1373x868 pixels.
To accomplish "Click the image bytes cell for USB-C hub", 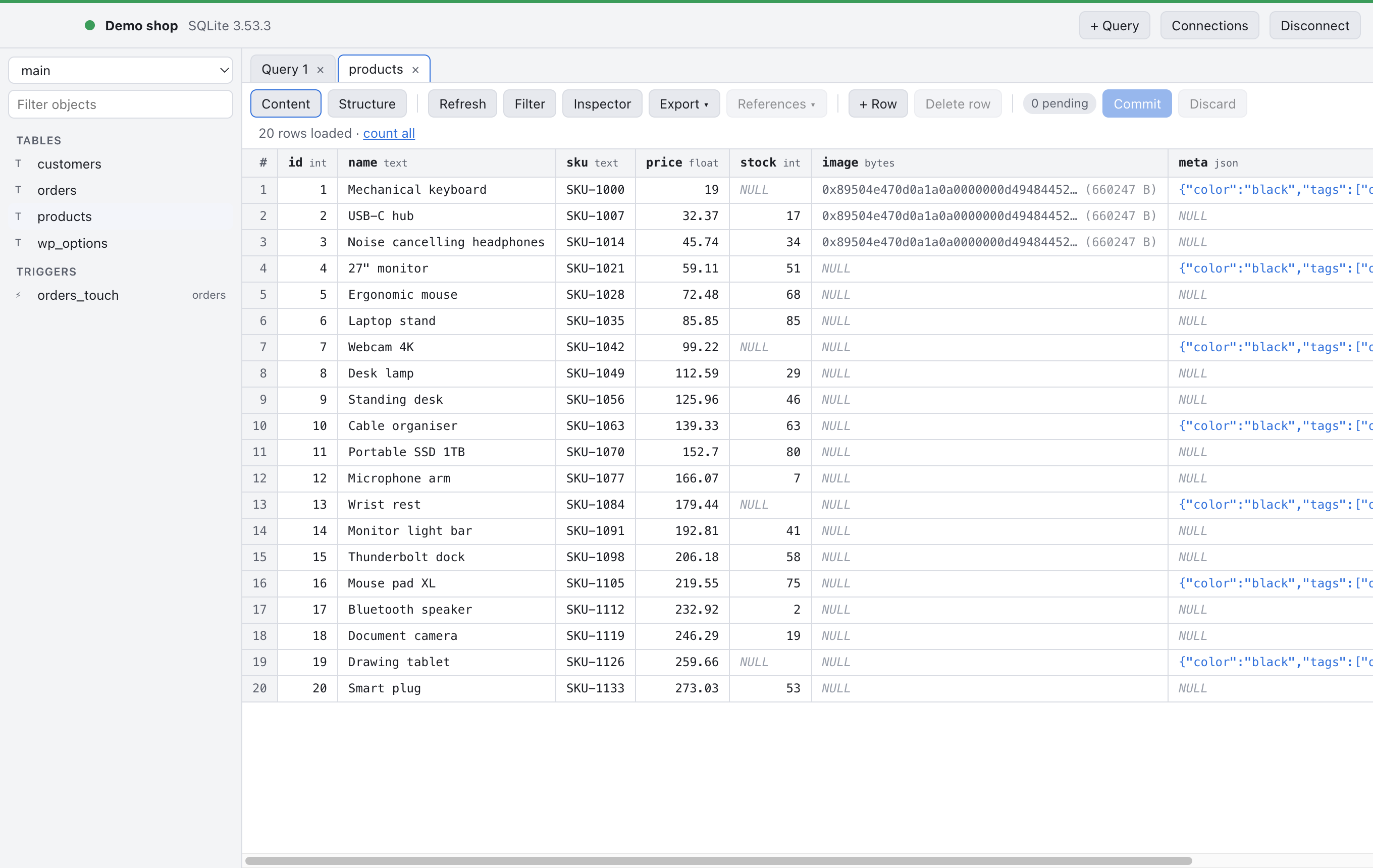I will pos(989,216).
